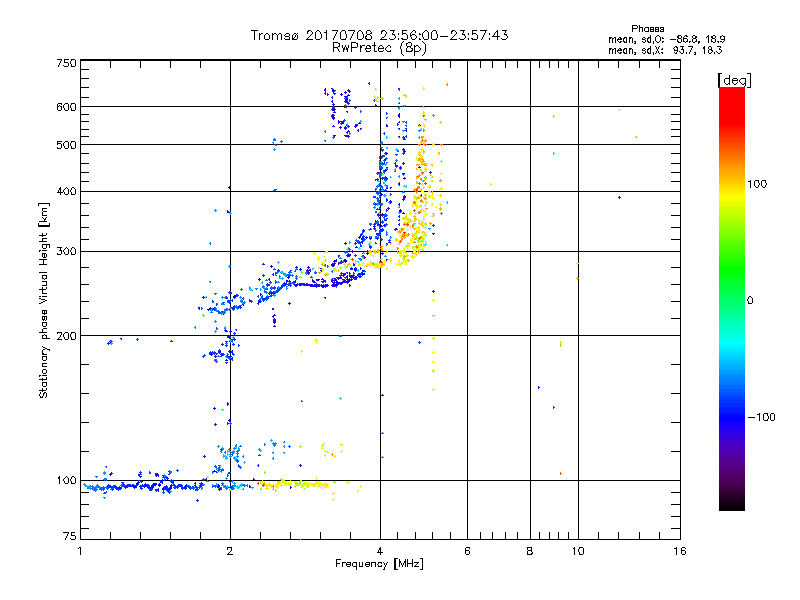Click the x-axis '16' tick label
The width and height of the screenshot is (800, 600).
point(680,551)
